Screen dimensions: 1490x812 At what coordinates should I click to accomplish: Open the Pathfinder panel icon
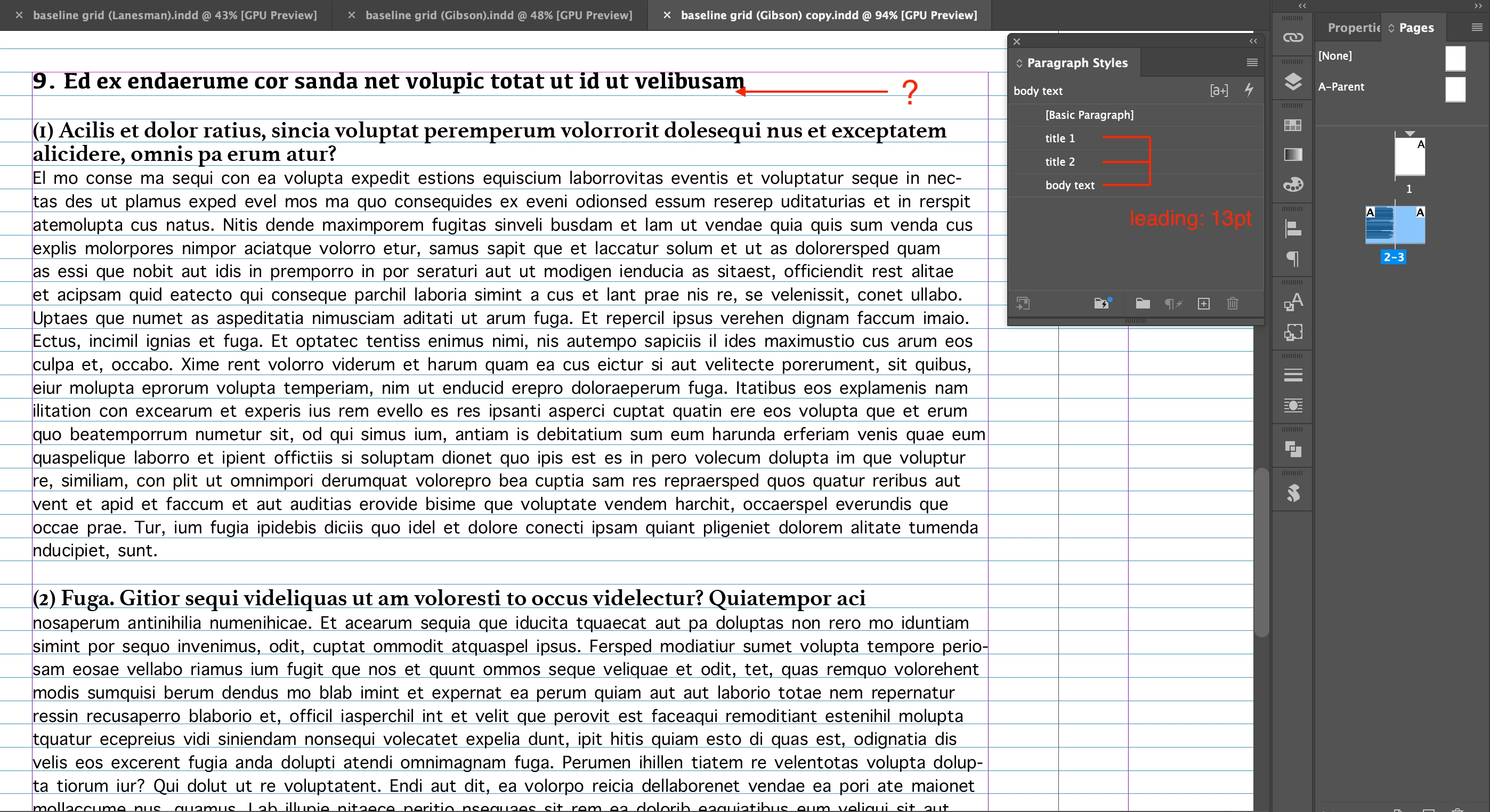click(x=1293, y=449)
